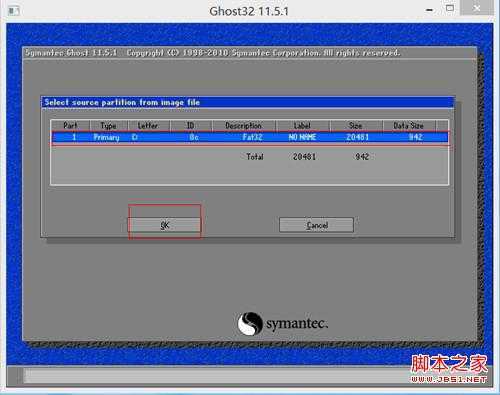Maximize the Ghost32 11.5.1 window
Screen dimensions: 500x395
pos(450,8)
